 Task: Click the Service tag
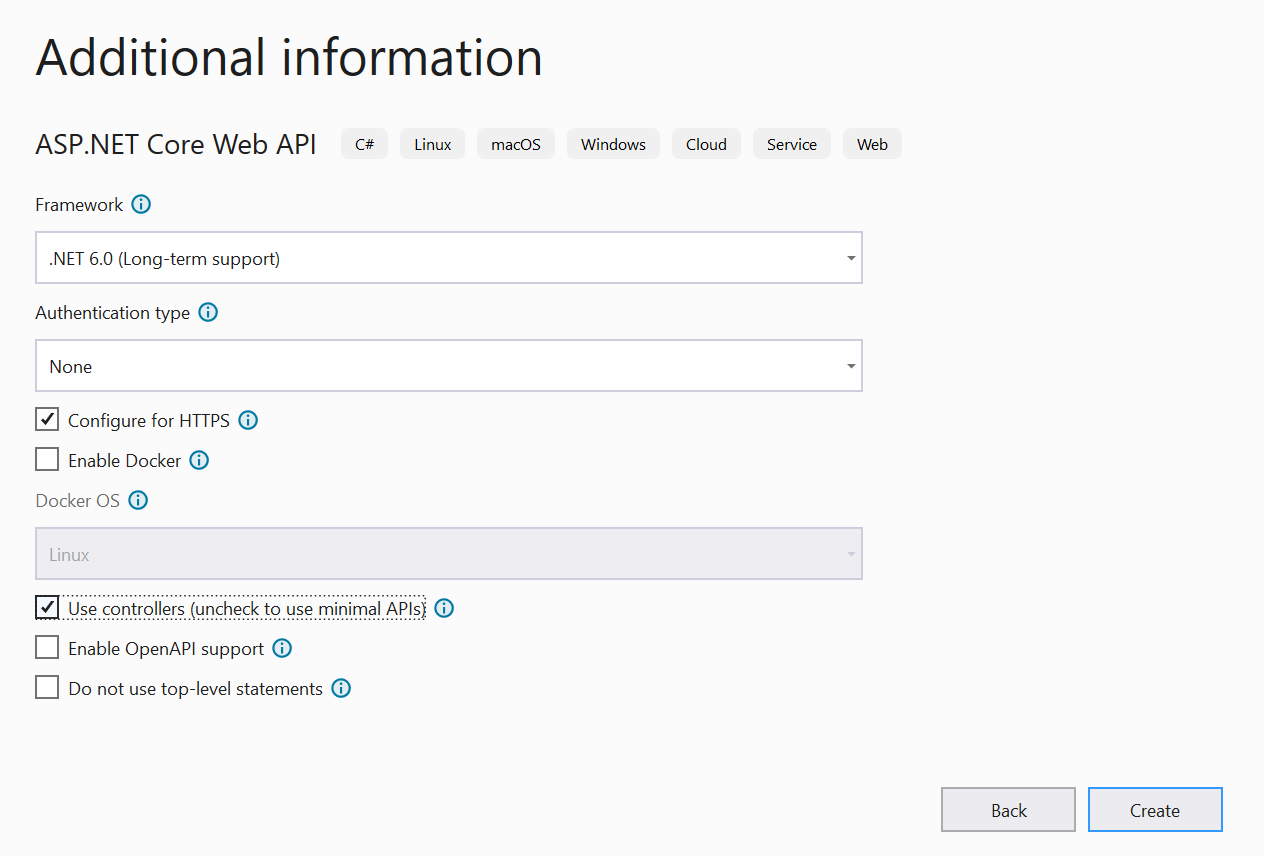pyautogui.click(x=792, y=144)
